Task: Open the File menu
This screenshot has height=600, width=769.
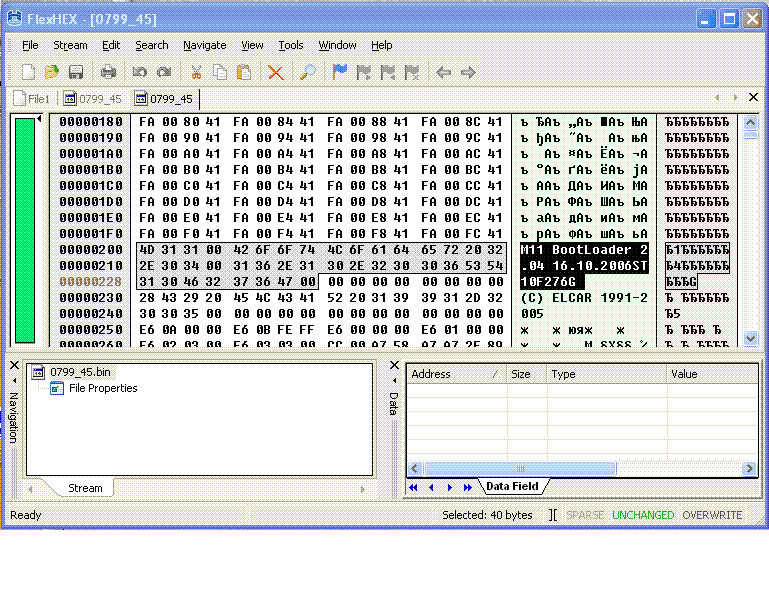Action: pos(30,45)
